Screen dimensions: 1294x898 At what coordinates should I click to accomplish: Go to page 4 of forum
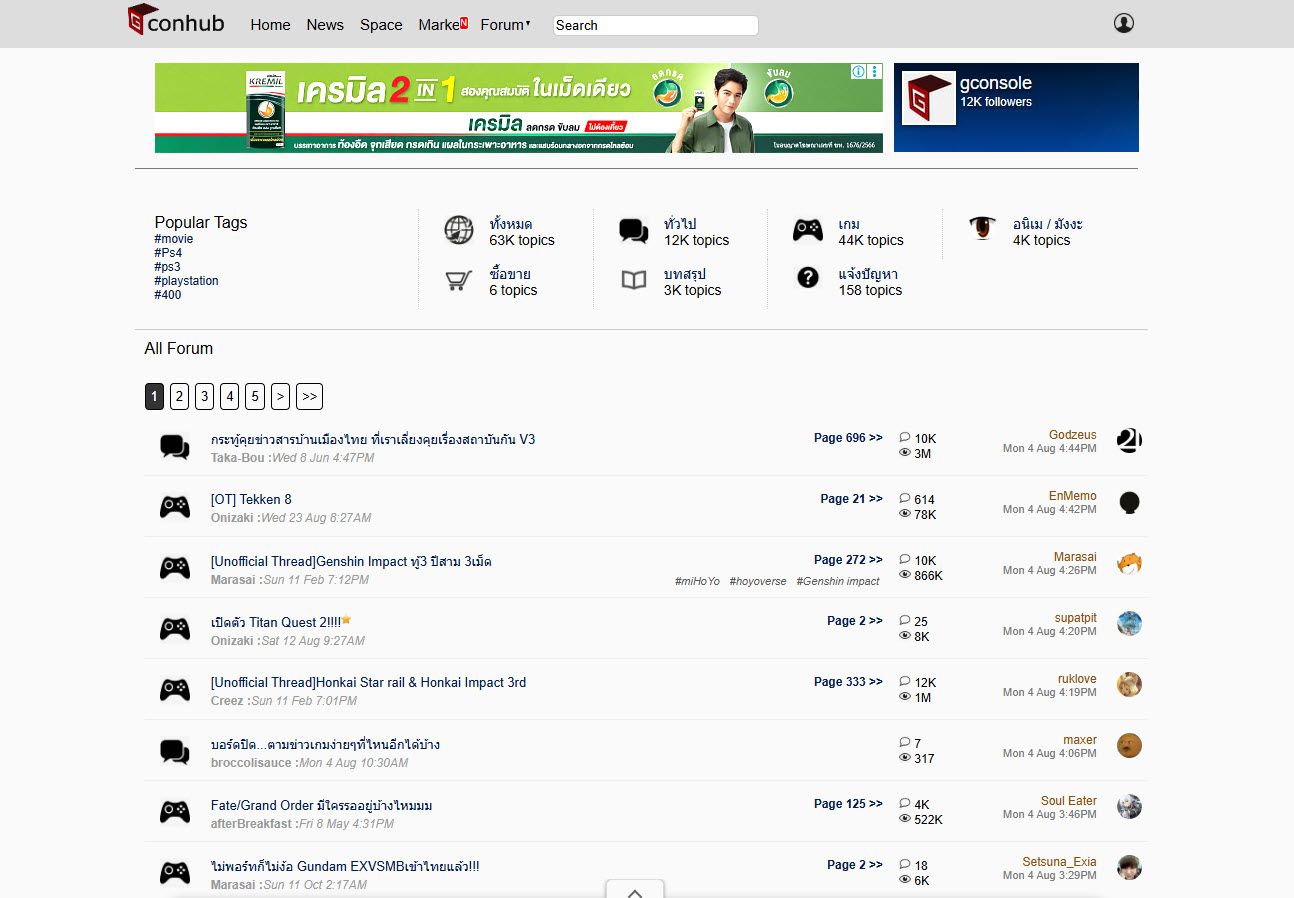(230, 397)
